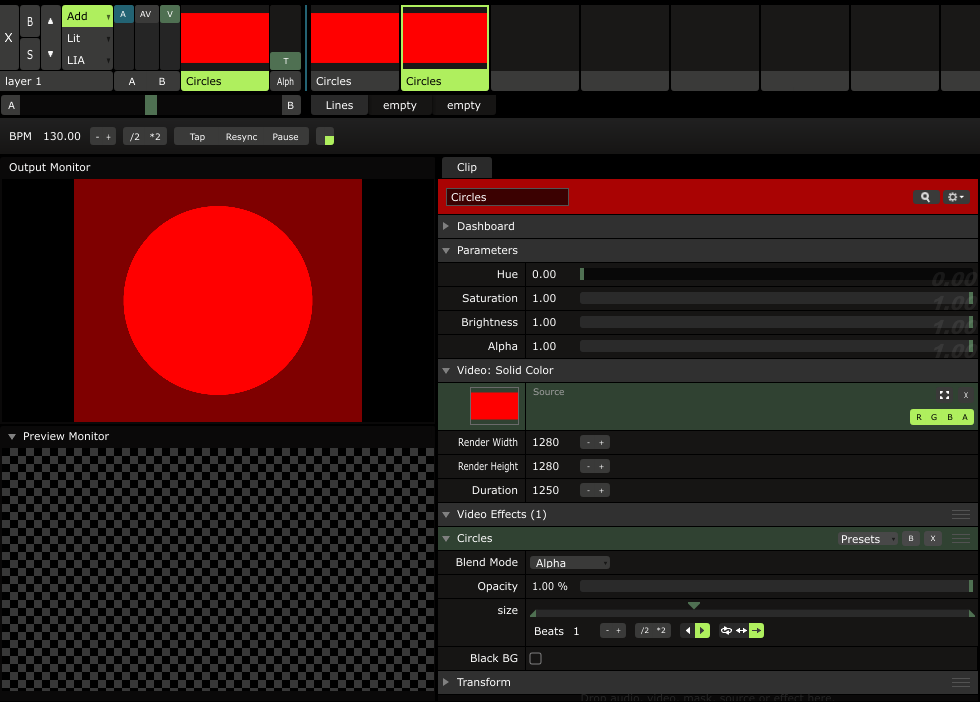Viewport: 980px width, 702px height.
Task: Click the fullscreen icon in Source row
Action: coord(944,396)
